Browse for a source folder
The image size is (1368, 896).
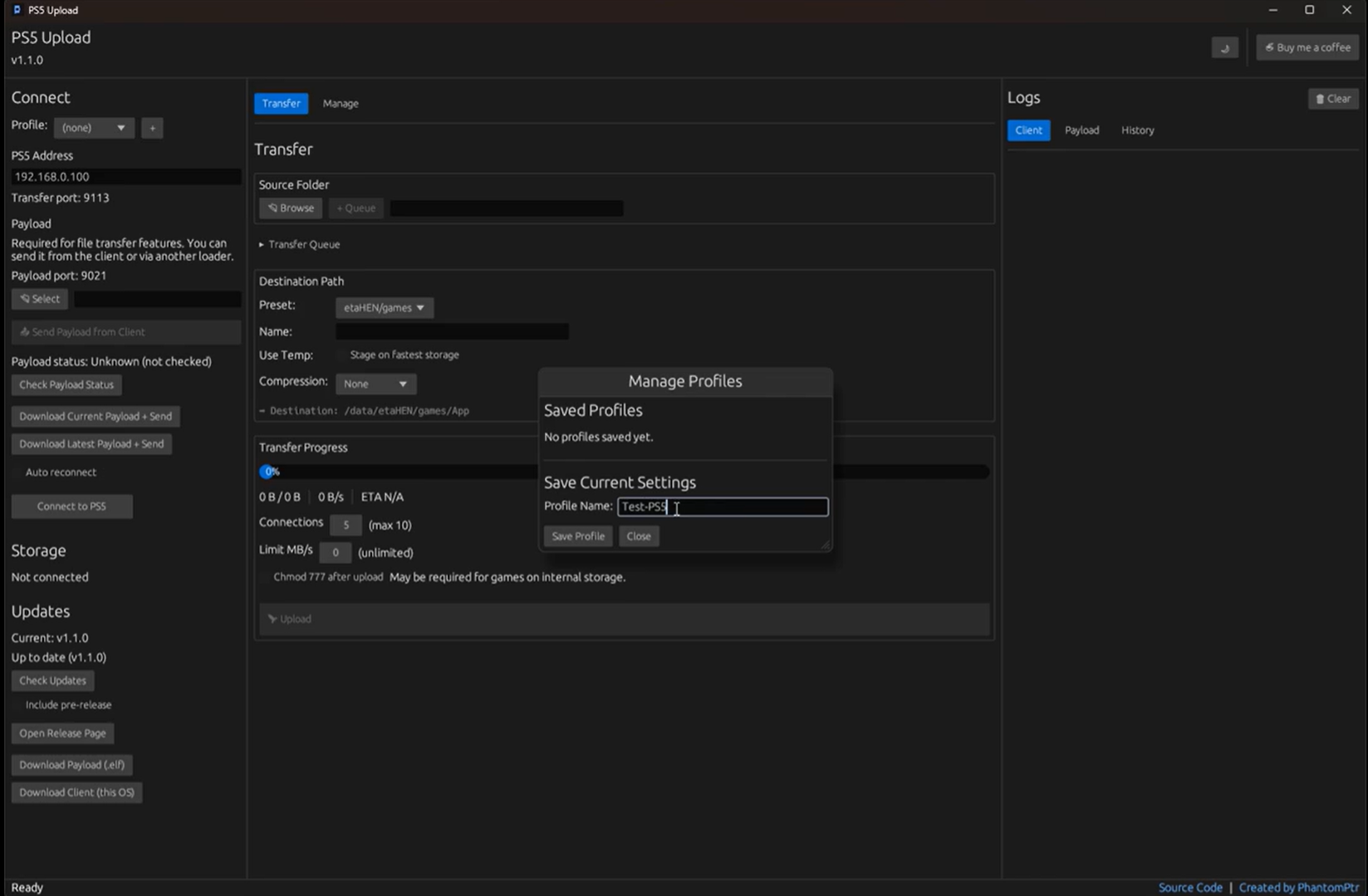[x=291, y=208]
